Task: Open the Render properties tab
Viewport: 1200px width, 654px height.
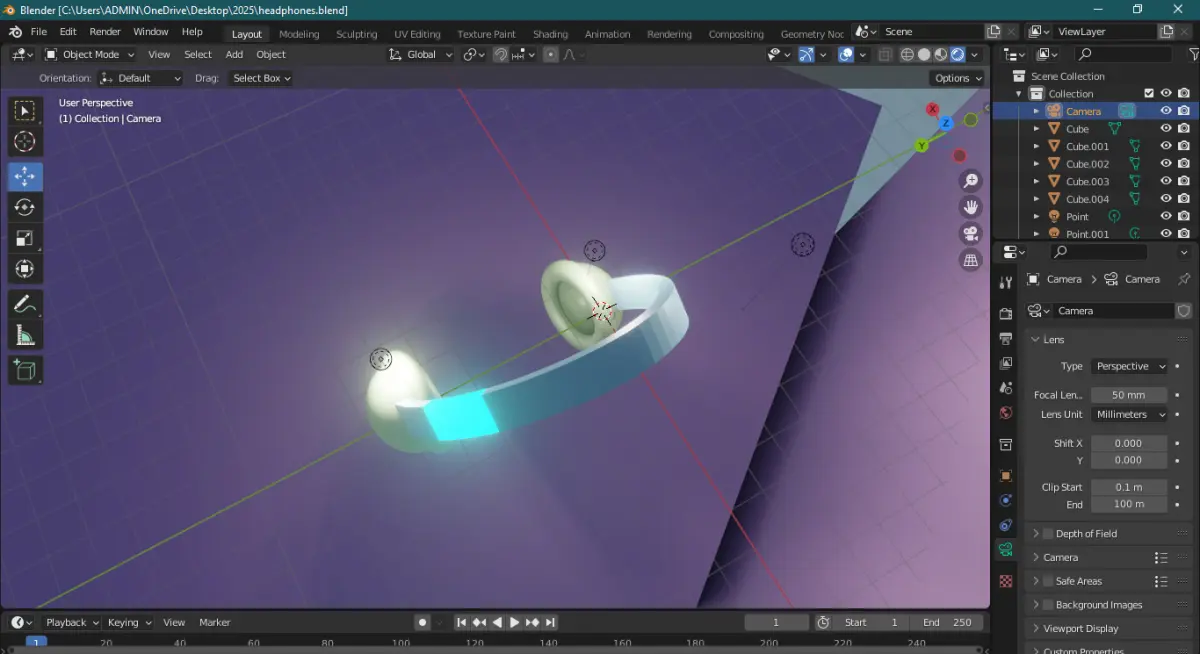Action: click(x=1006, y=313)
